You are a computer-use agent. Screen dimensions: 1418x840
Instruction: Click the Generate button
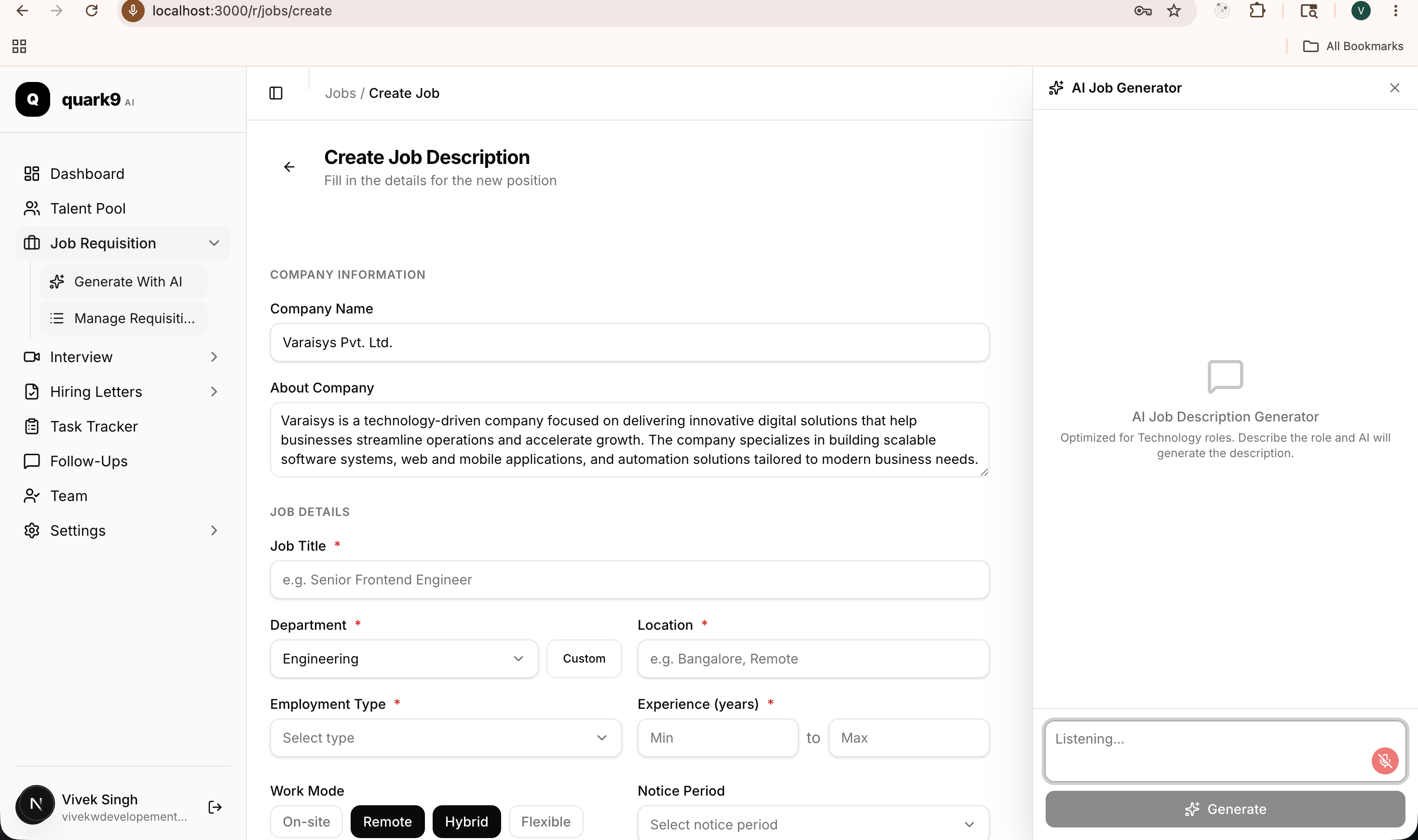pos(1225,809)
